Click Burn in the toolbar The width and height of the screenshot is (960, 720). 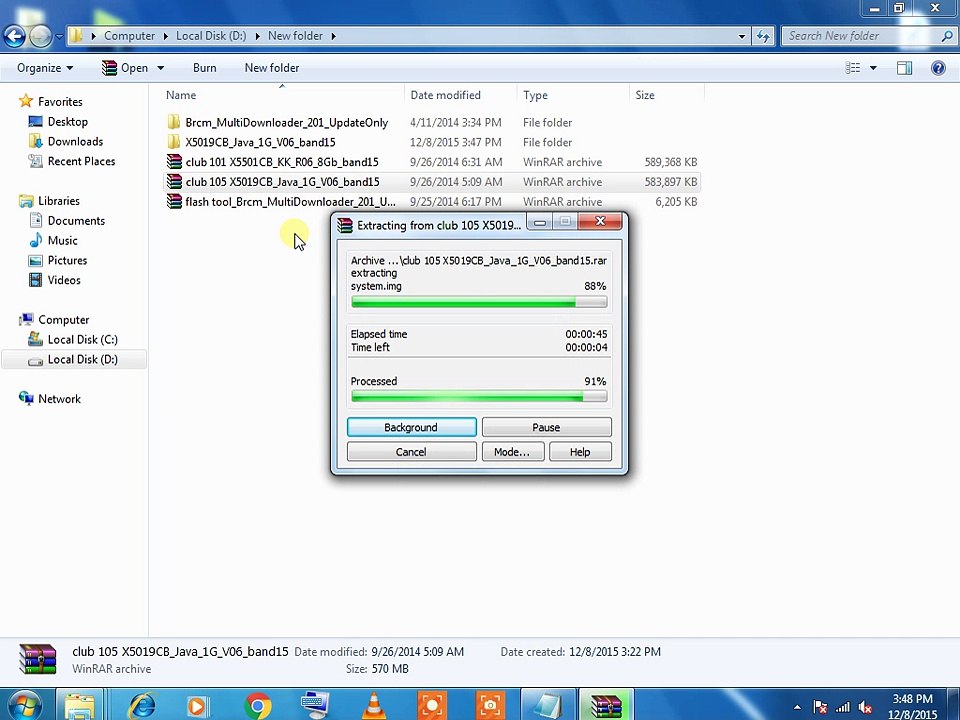click(204, 68)
